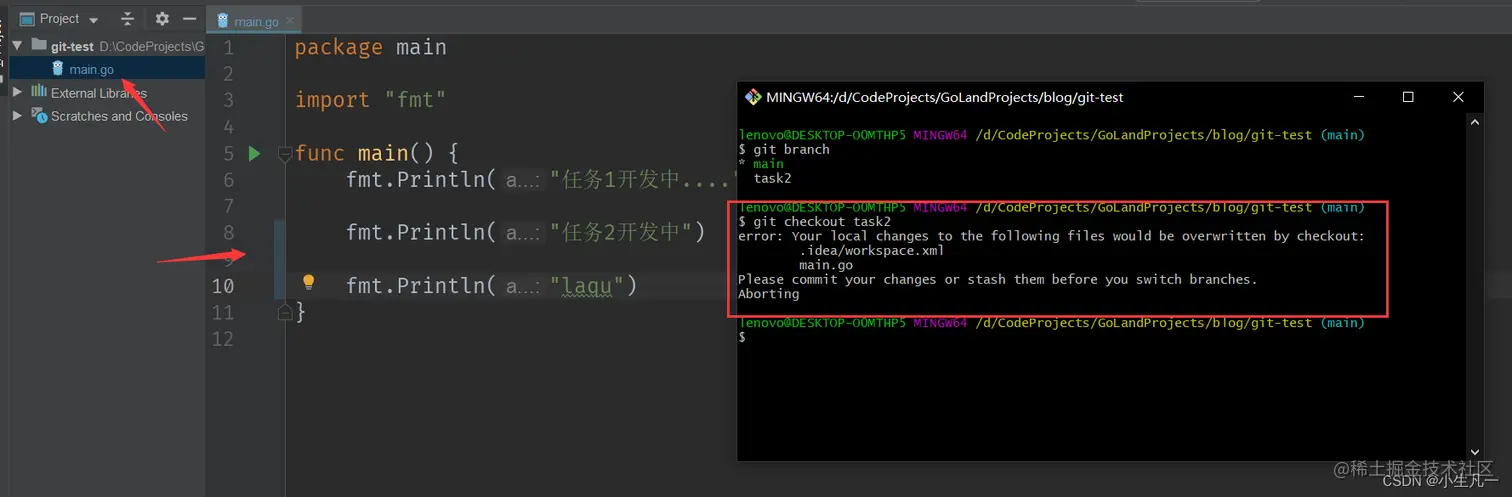
Task: Expand Scratches and Consoles node
Action: [x=17, y=116]
